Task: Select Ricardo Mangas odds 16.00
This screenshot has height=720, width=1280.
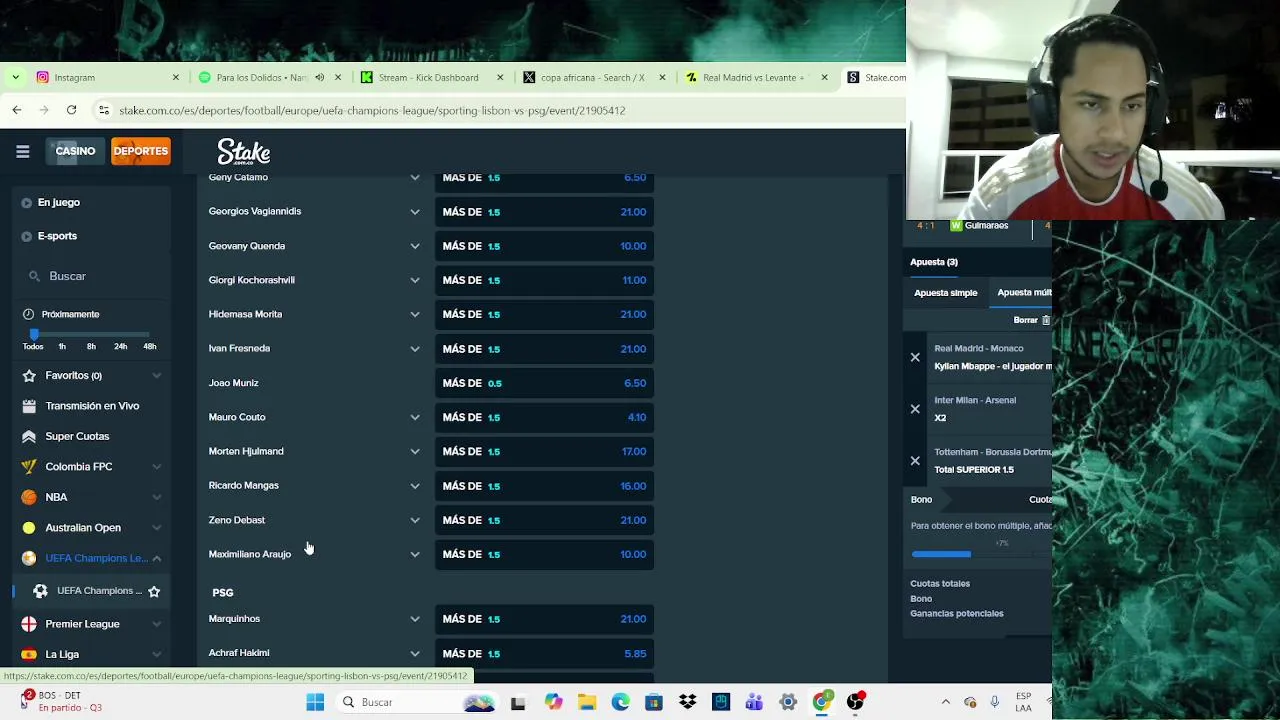Action: 544,486
